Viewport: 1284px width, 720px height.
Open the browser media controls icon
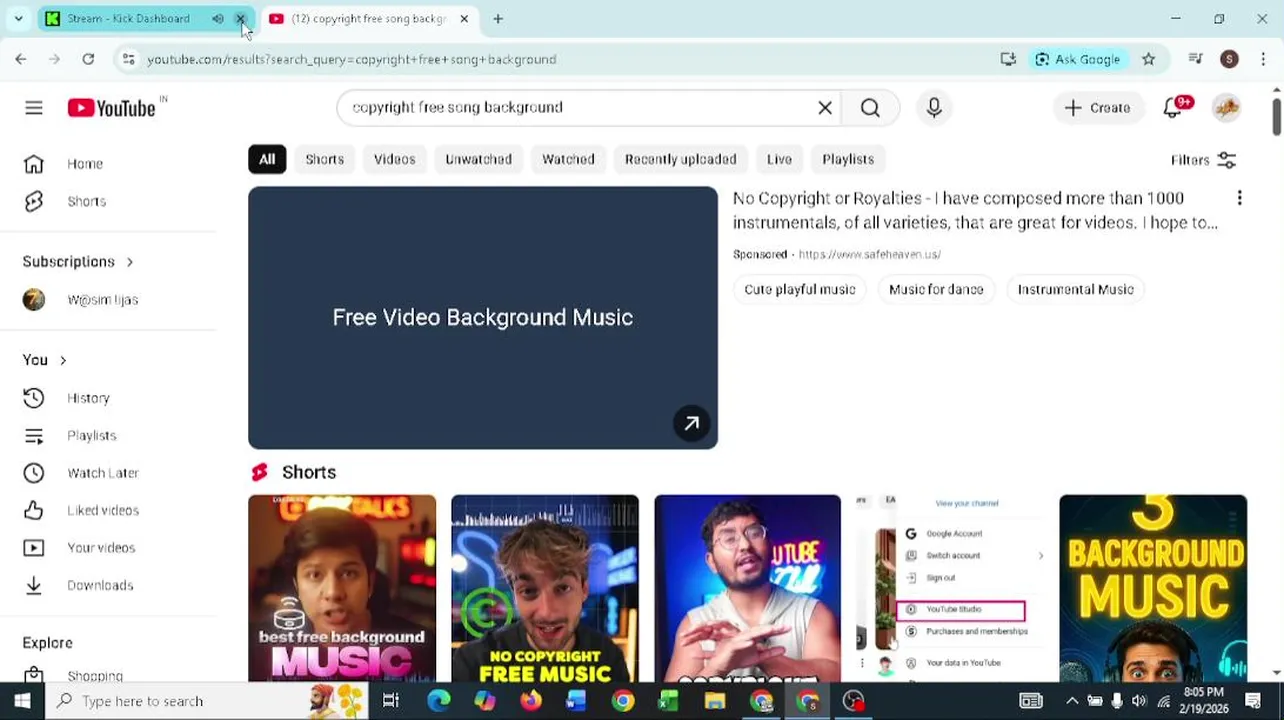(x=1195, y=59)
